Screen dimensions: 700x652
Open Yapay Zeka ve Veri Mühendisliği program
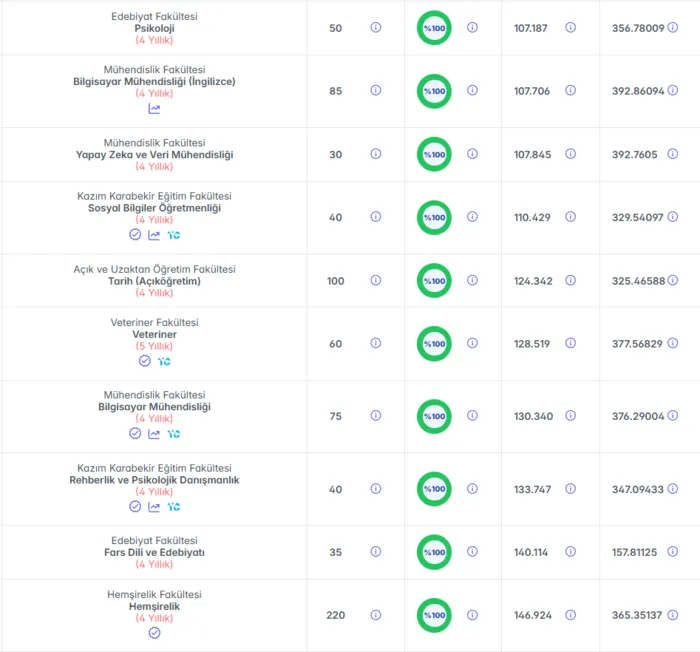tap(154, 155)
